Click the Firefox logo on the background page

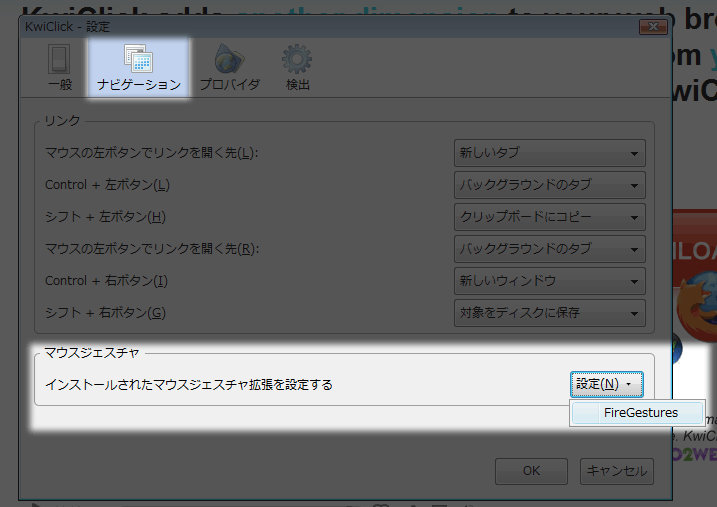pos(697,305)
